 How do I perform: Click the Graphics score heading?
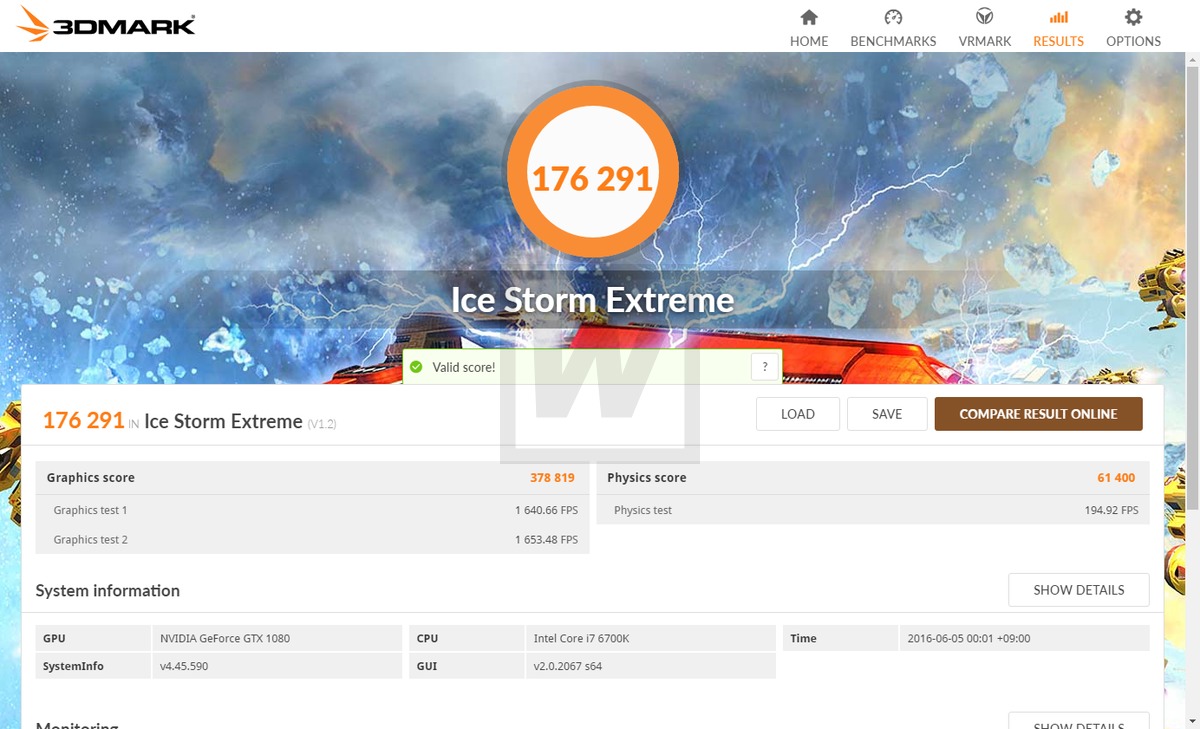point(90,478)
